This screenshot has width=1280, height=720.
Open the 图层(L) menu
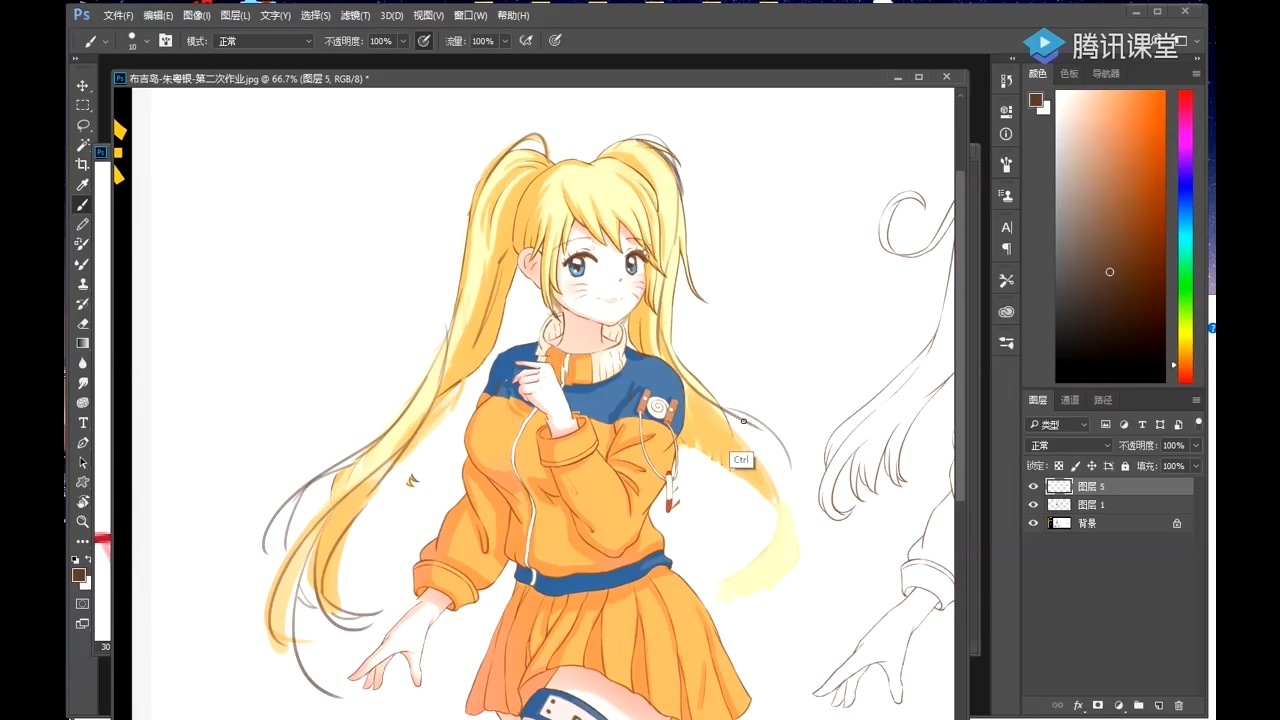coord(235,16)
